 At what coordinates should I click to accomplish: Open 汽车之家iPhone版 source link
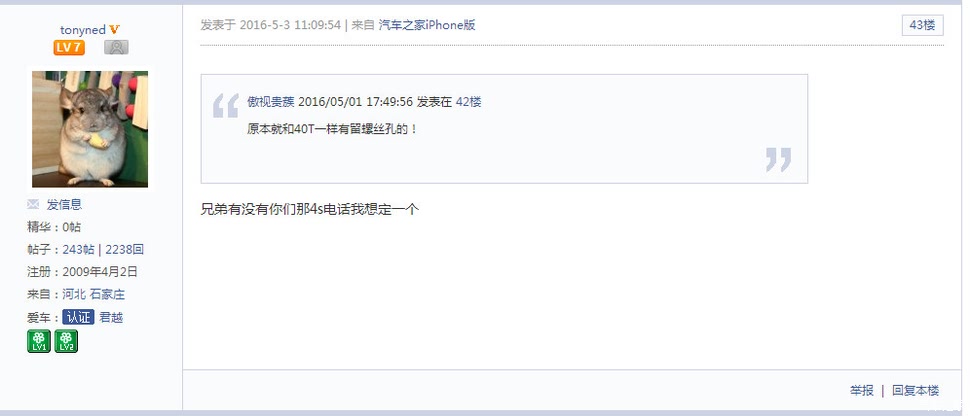pyautogui.click(x=427, y=25)
